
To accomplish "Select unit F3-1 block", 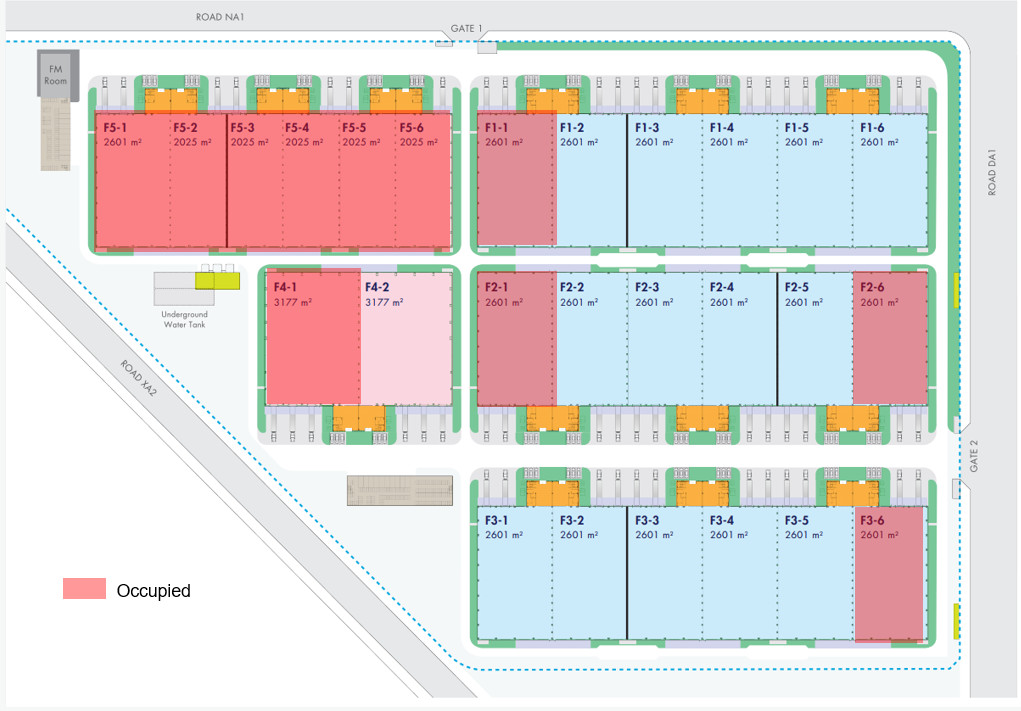I will tap(514, 574).
